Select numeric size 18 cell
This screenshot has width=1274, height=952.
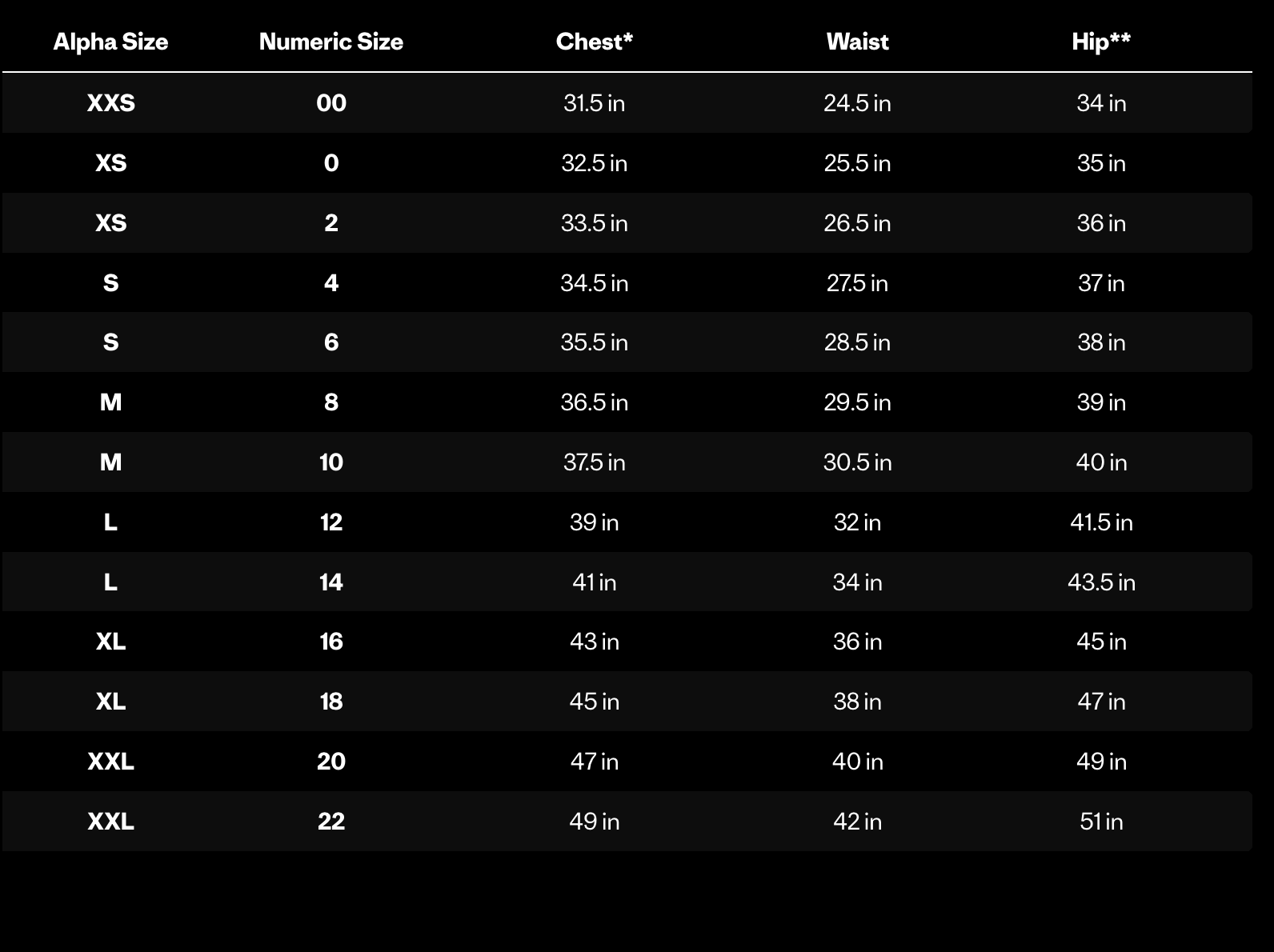(331, 702)
